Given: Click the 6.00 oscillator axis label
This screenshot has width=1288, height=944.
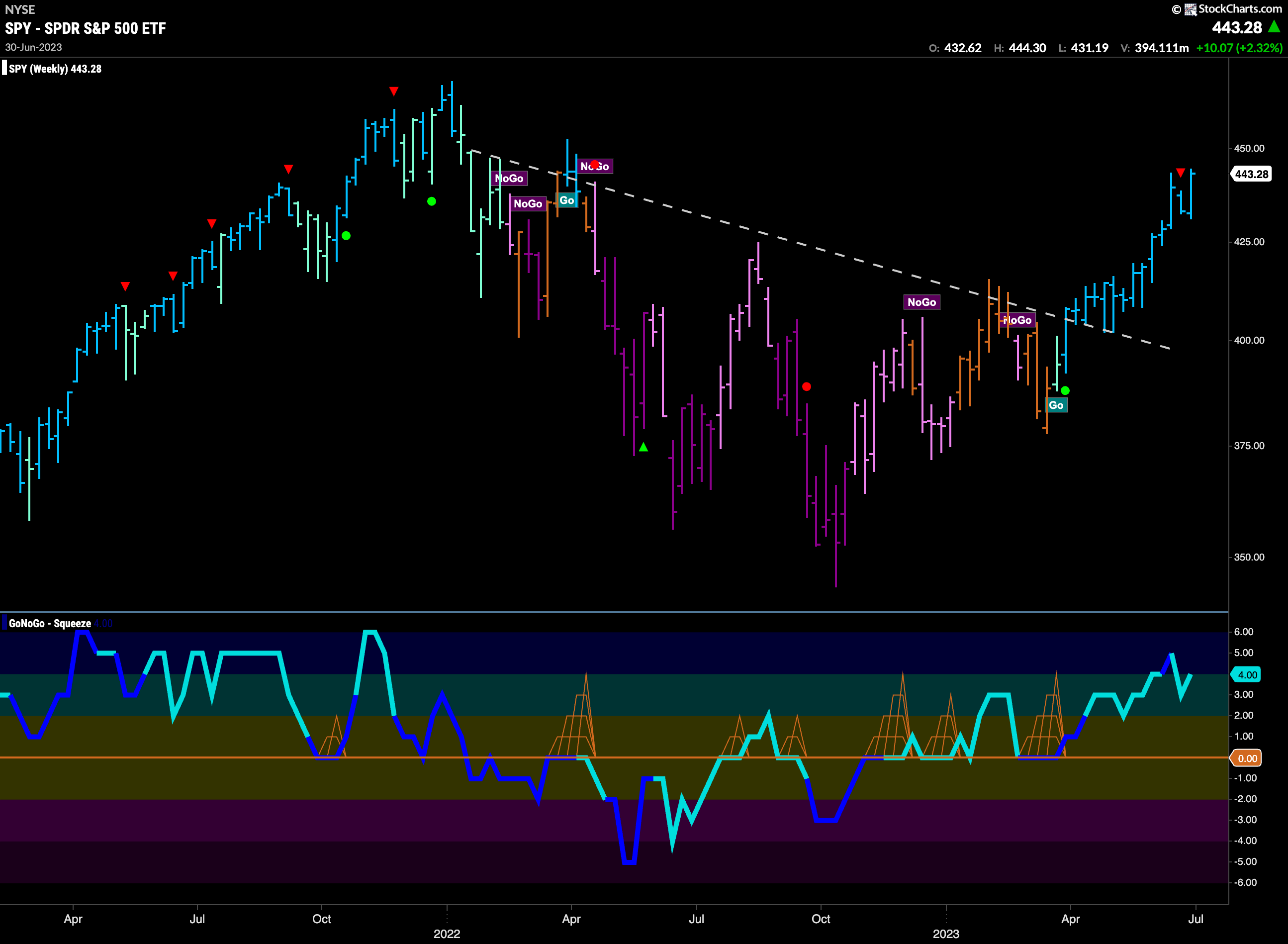Looking at the screenshot, I should (x=1244, y=632).
